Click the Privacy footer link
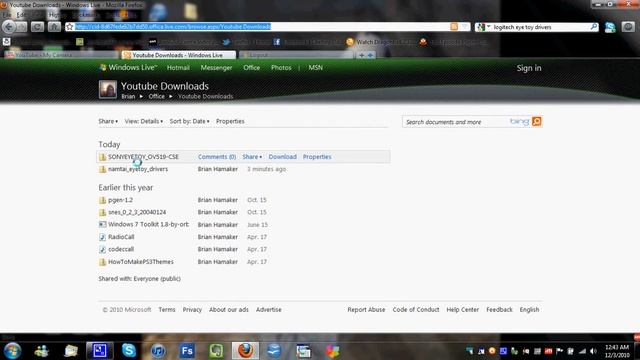This screenshot has height=360, width=640. click(x=192, y=310)
